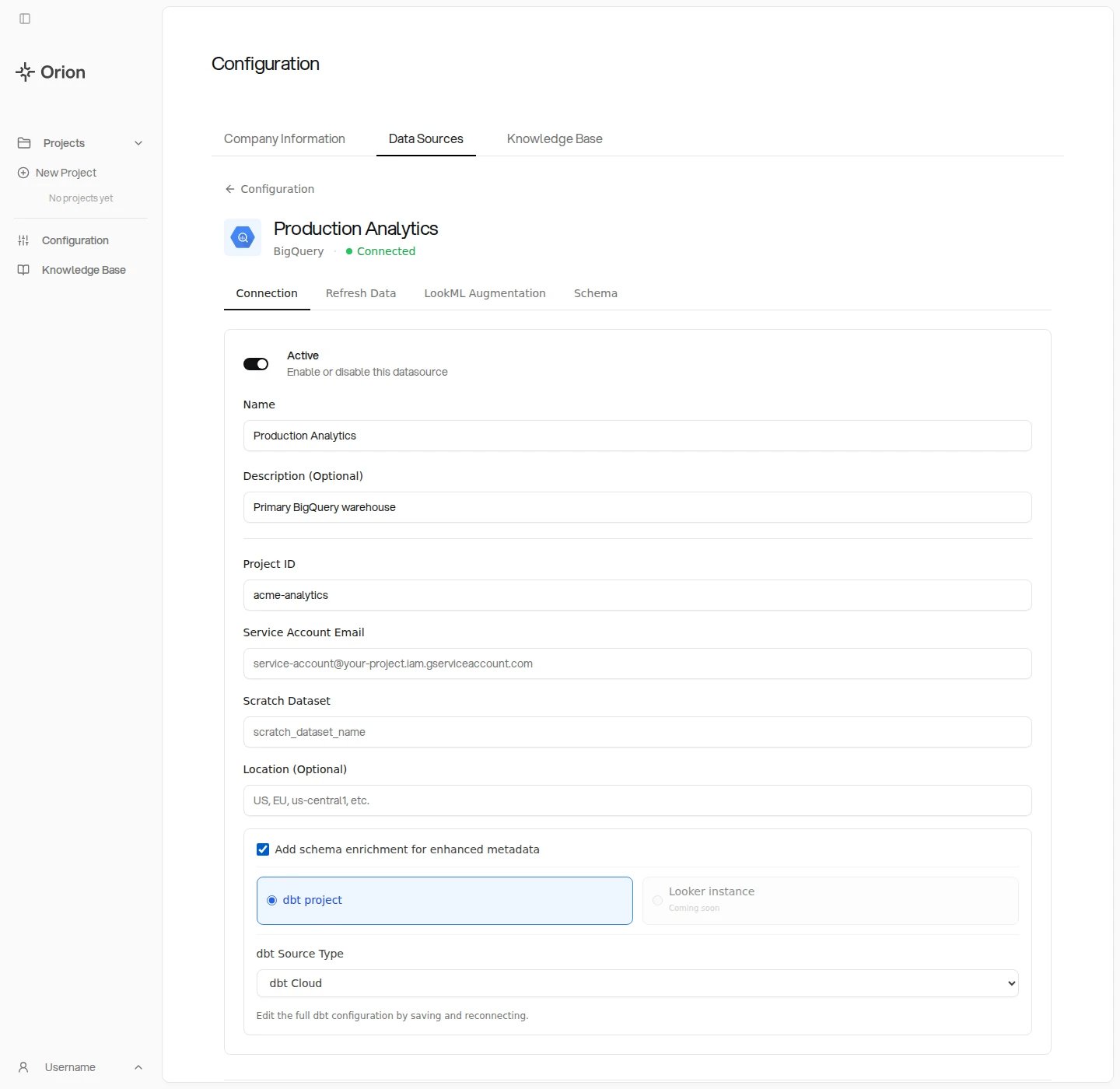
Task: Click the Scratch Dataset input field
Action: coord(637,732)
